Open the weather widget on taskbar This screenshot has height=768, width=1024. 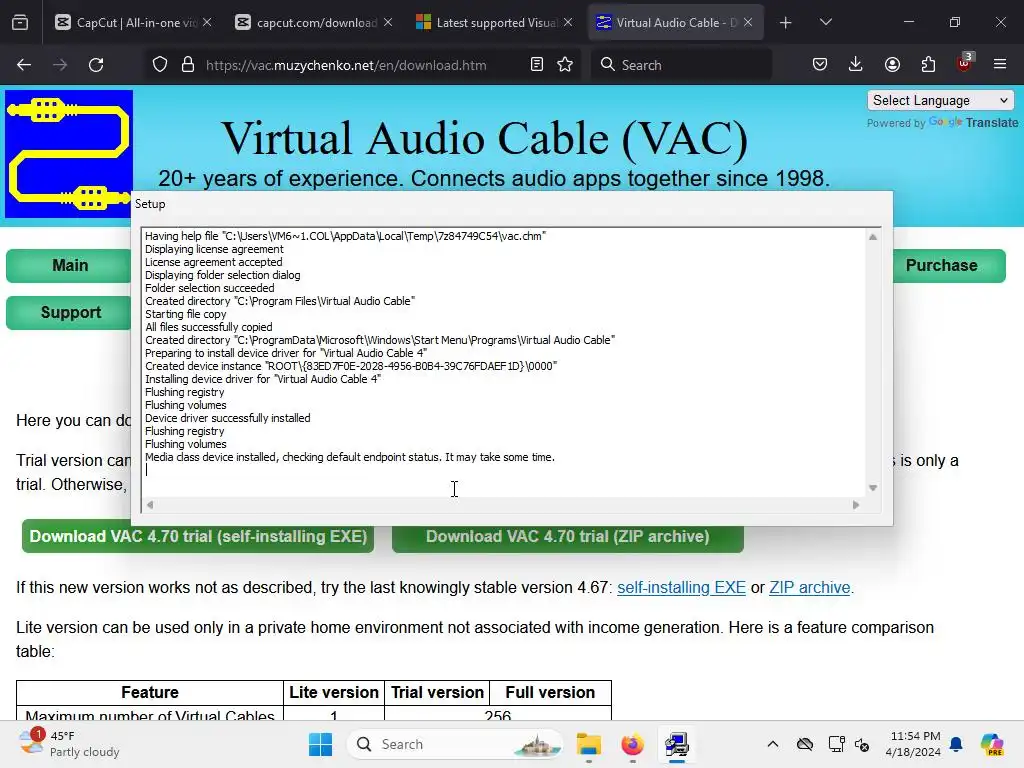[69, 744]
